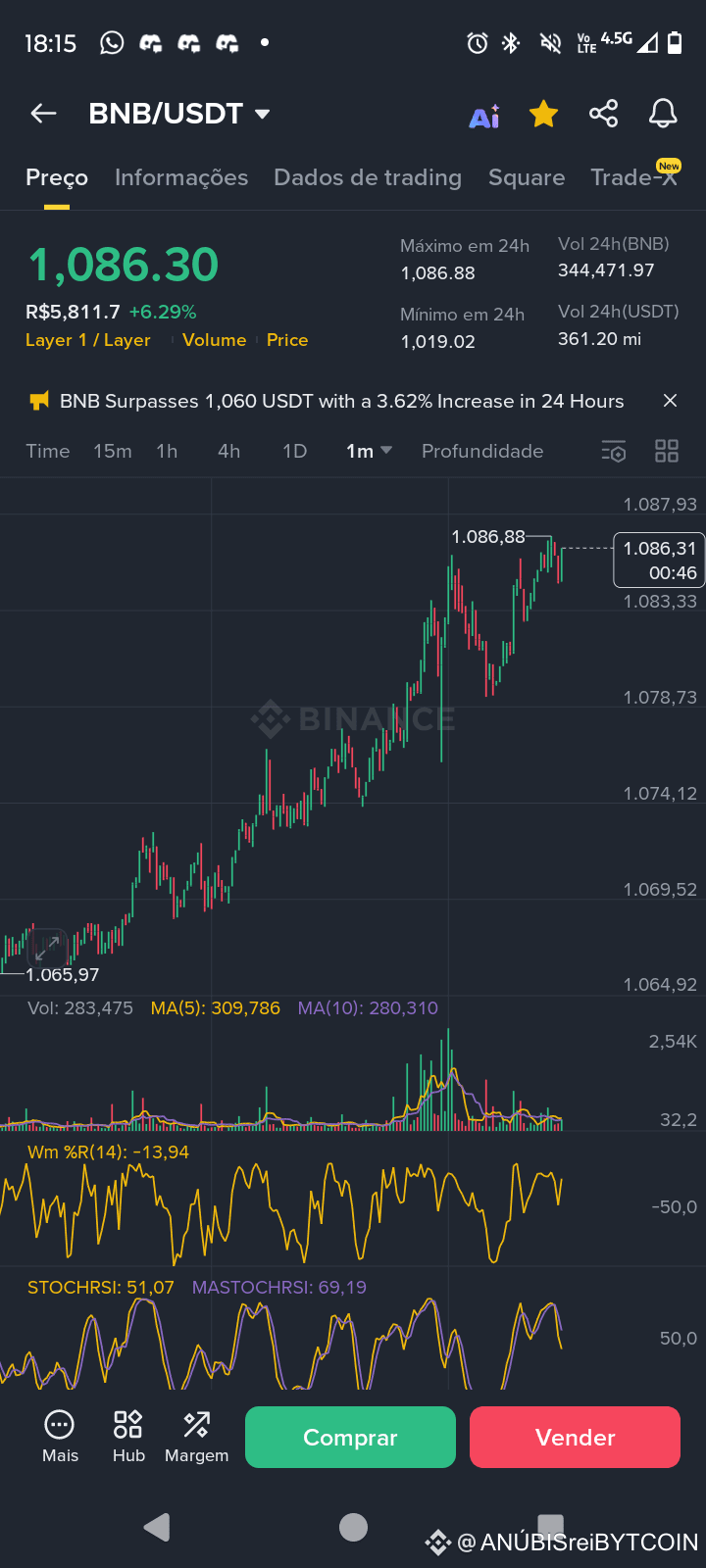706x1568 pixels.
Task: Open price alert bell icon
Action: pos(663,114)
